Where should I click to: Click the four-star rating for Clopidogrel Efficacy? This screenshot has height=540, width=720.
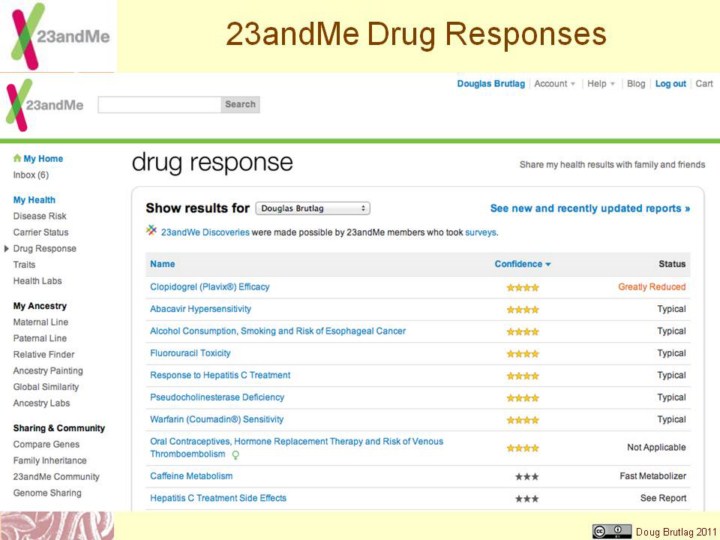pos(522,287)
